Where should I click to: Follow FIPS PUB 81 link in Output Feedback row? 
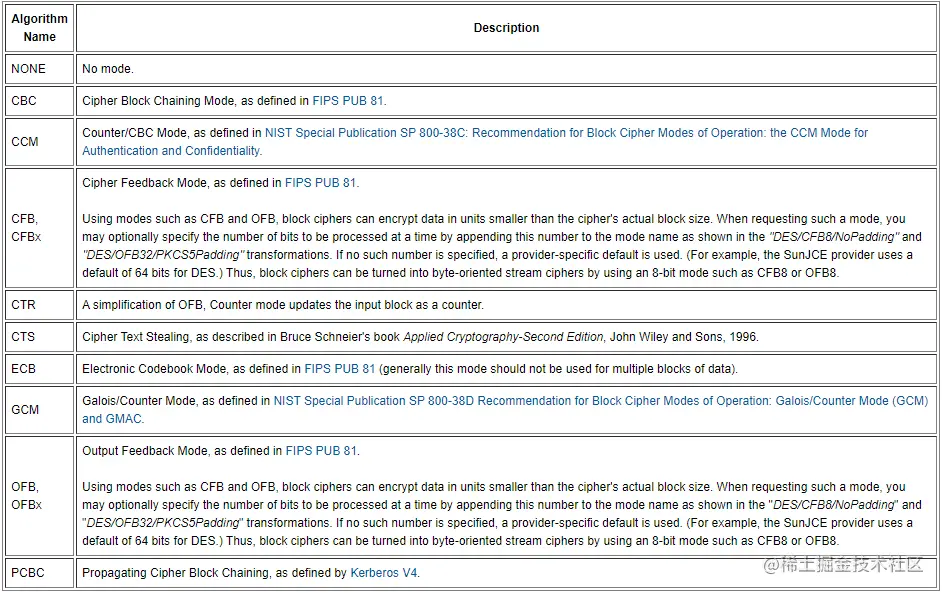click(x=321, y=451)
